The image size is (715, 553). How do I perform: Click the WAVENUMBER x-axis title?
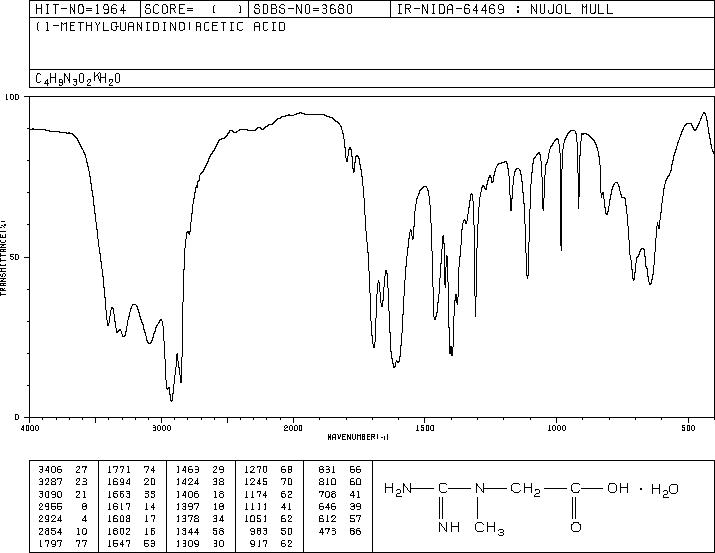358,437
